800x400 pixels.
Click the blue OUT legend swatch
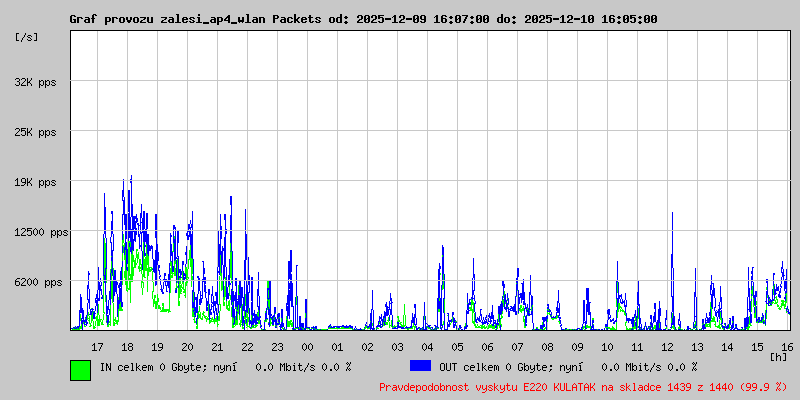point(420,366)
